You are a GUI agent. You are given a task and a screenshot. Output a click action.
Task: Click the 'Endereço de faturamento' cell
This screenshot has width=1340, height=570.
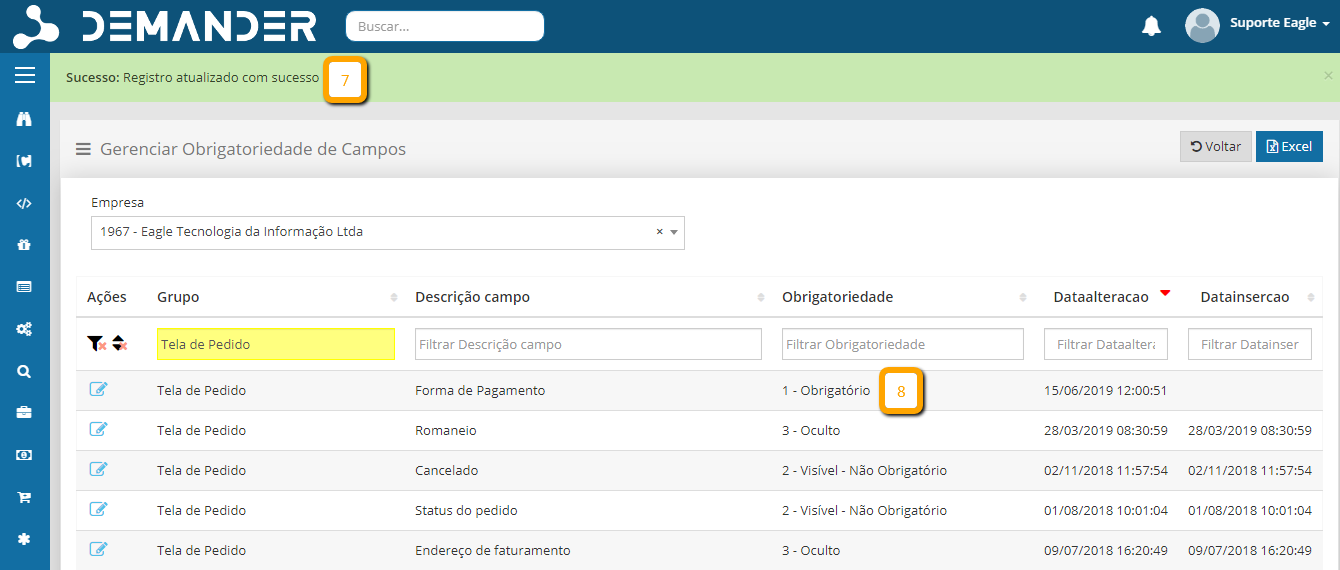point(493,551)
